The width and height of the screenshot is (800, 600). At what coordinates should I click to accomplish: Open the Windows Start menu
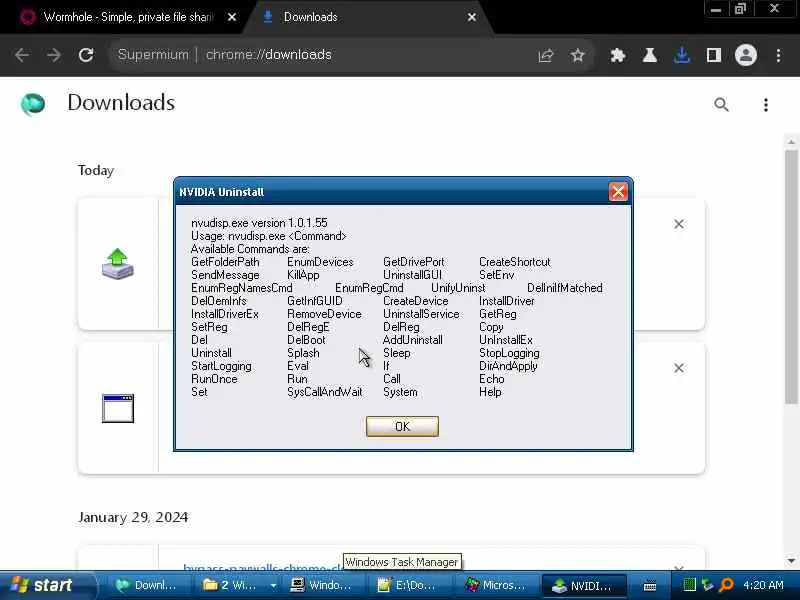pyautogui.click(x=47, y=585)
